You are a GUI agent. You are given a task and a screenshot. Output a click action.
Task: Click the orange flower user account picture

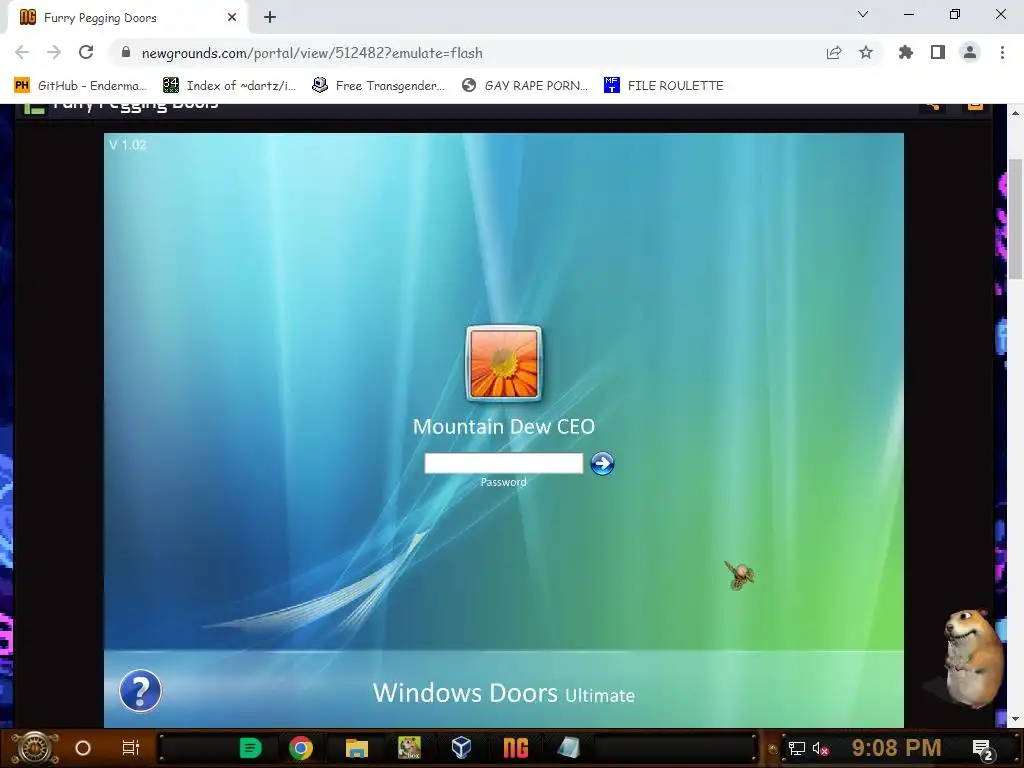coord(504,362)
